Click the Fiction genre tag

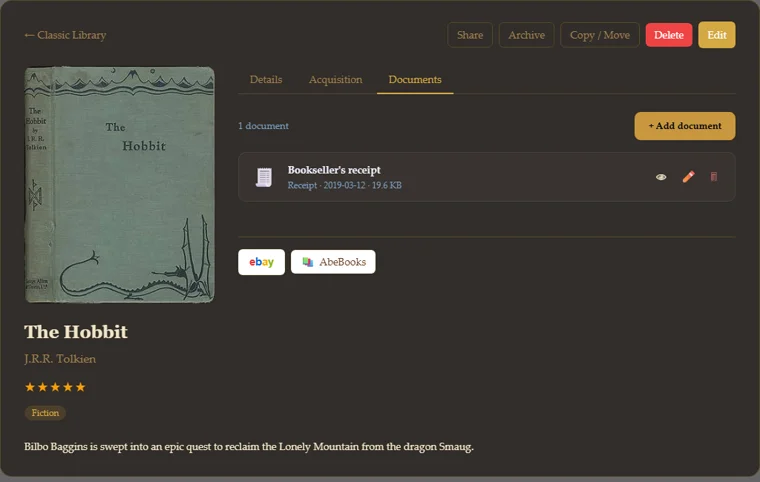45,413
